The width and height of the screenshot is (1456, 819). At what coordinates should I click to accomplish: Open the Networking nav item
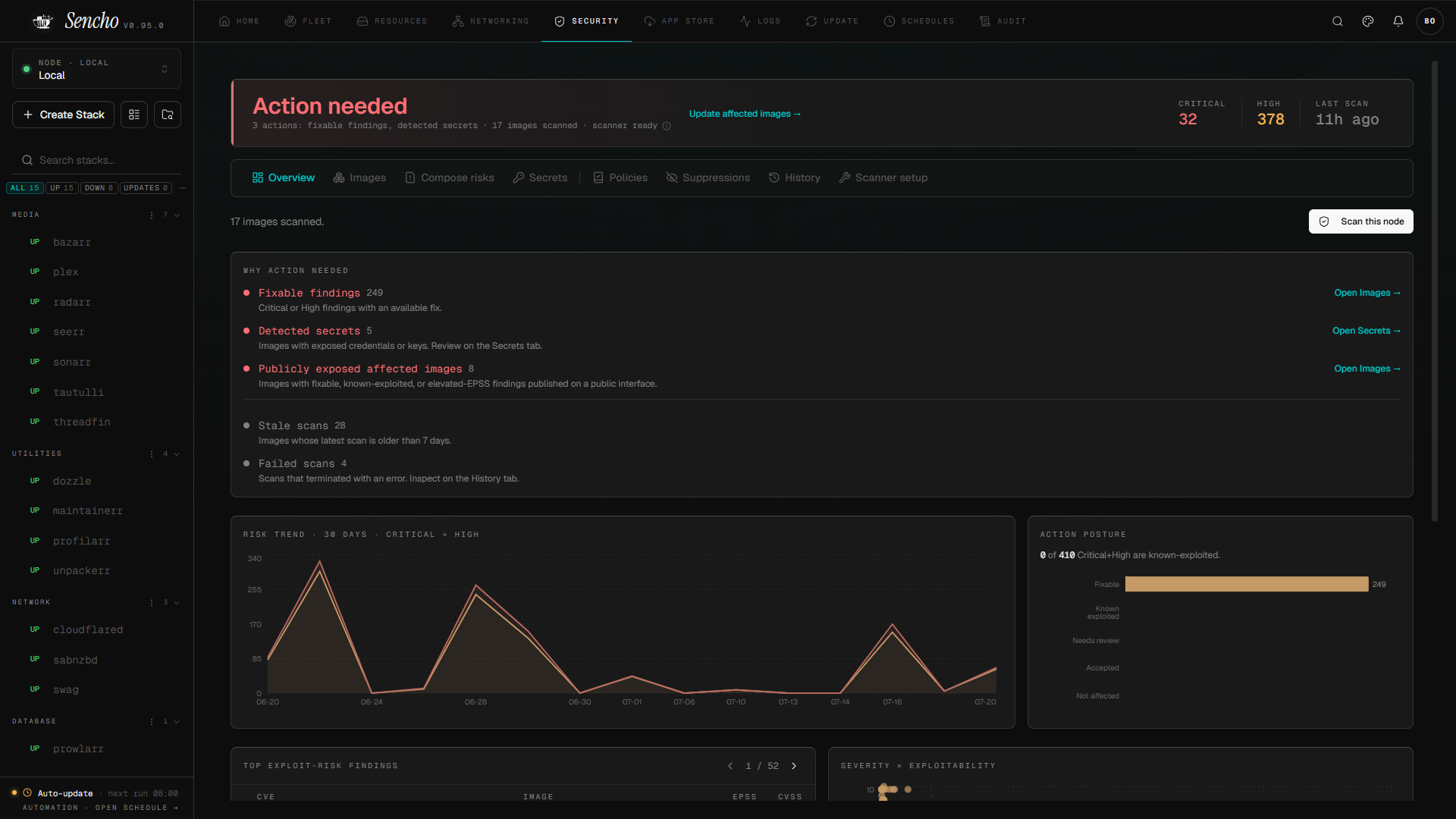491,21
